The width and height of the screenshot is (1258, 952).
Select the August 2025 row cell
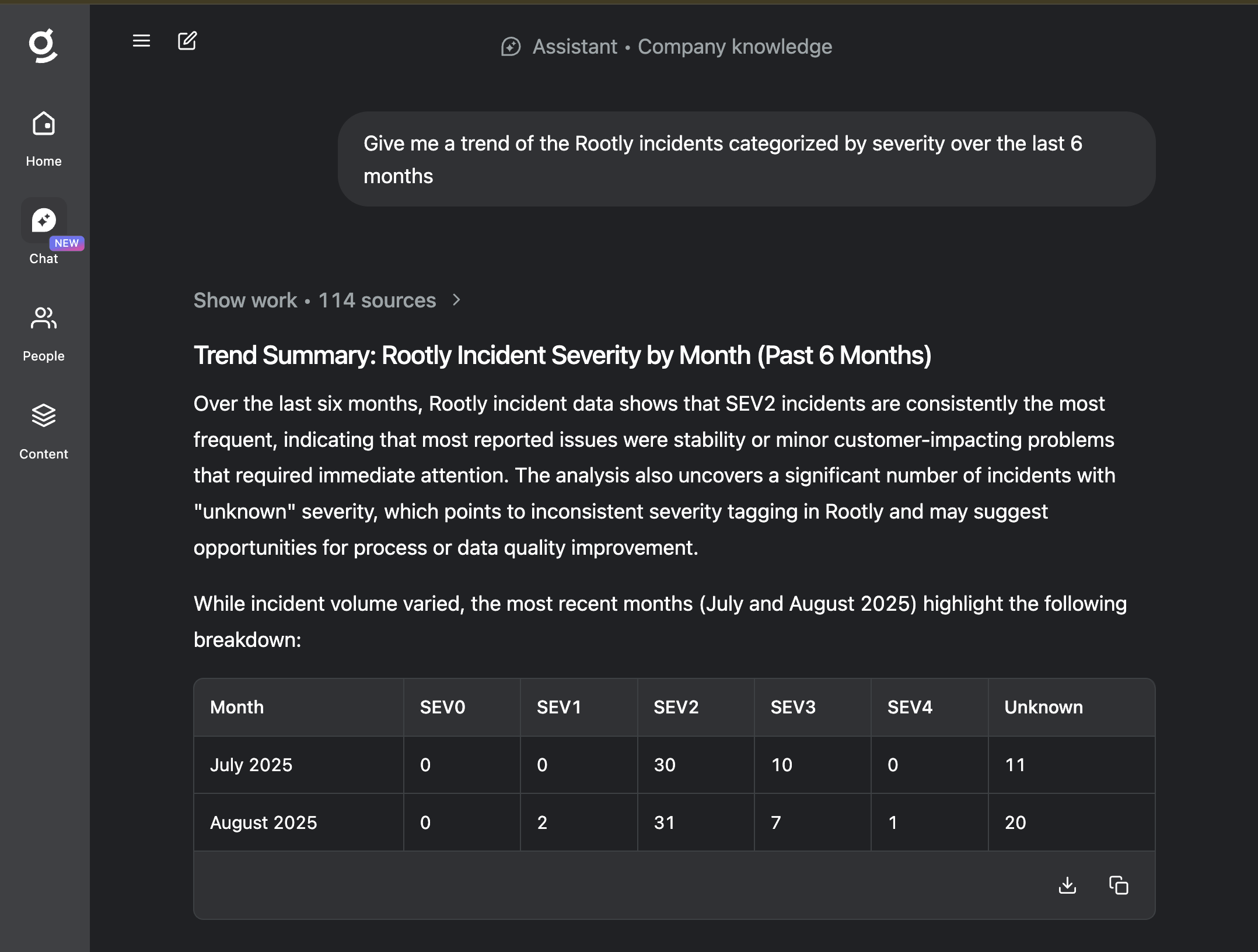coord(263,822)
